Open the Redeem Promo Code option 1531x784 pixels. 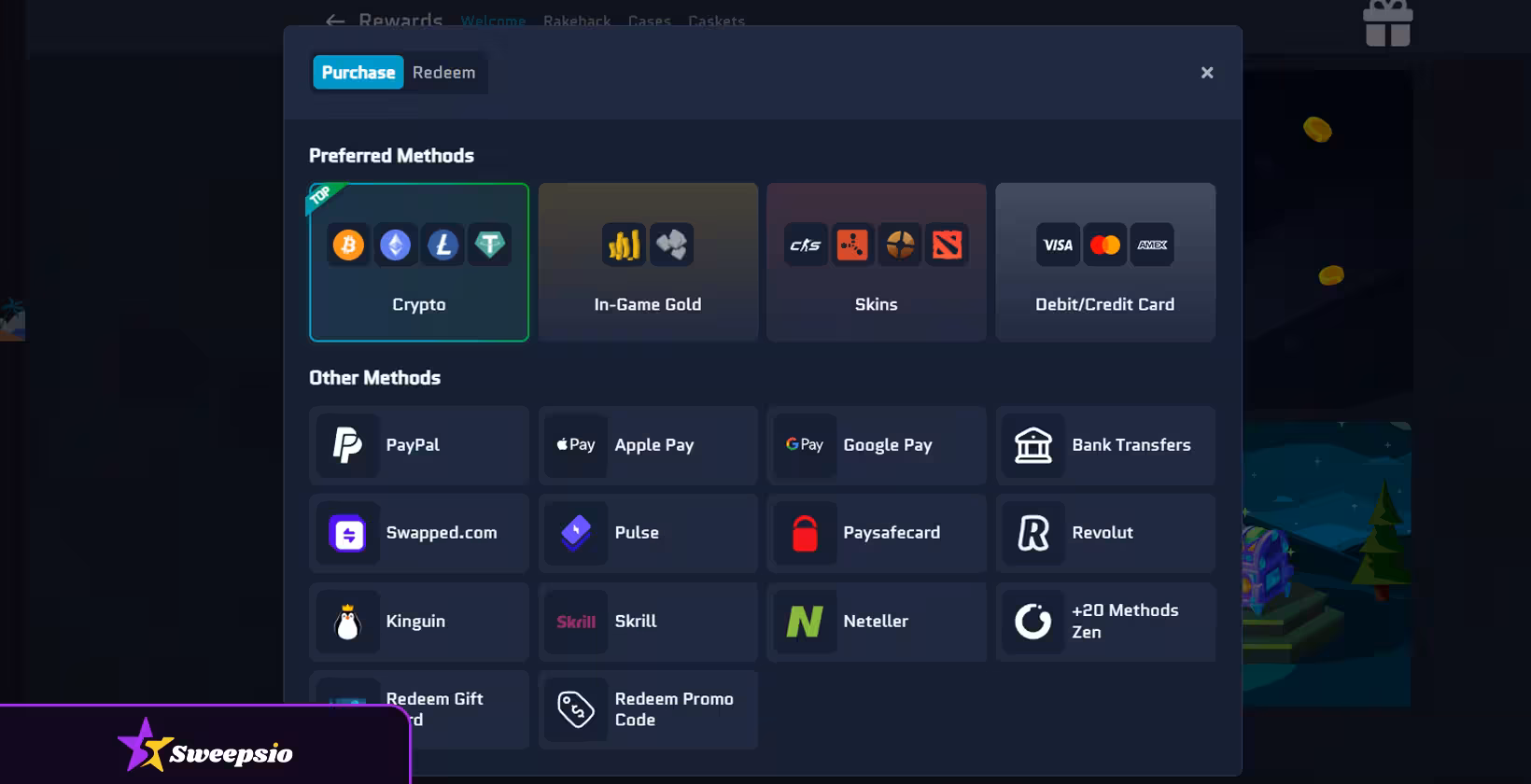click(648, 709)
